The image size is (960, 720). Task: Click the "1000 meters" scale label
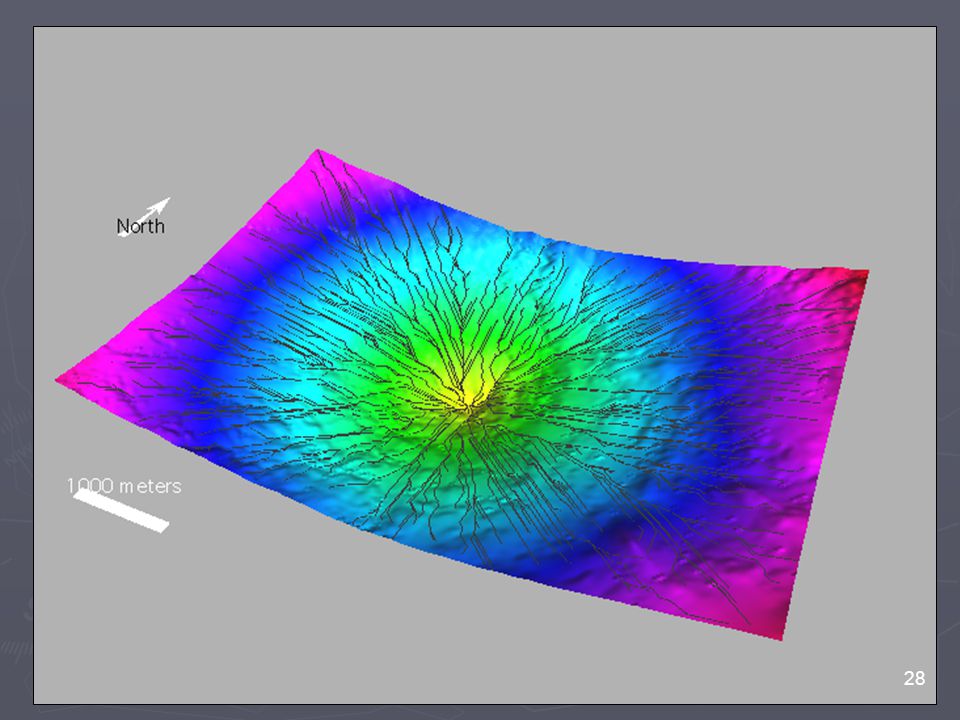click(124, 486)
